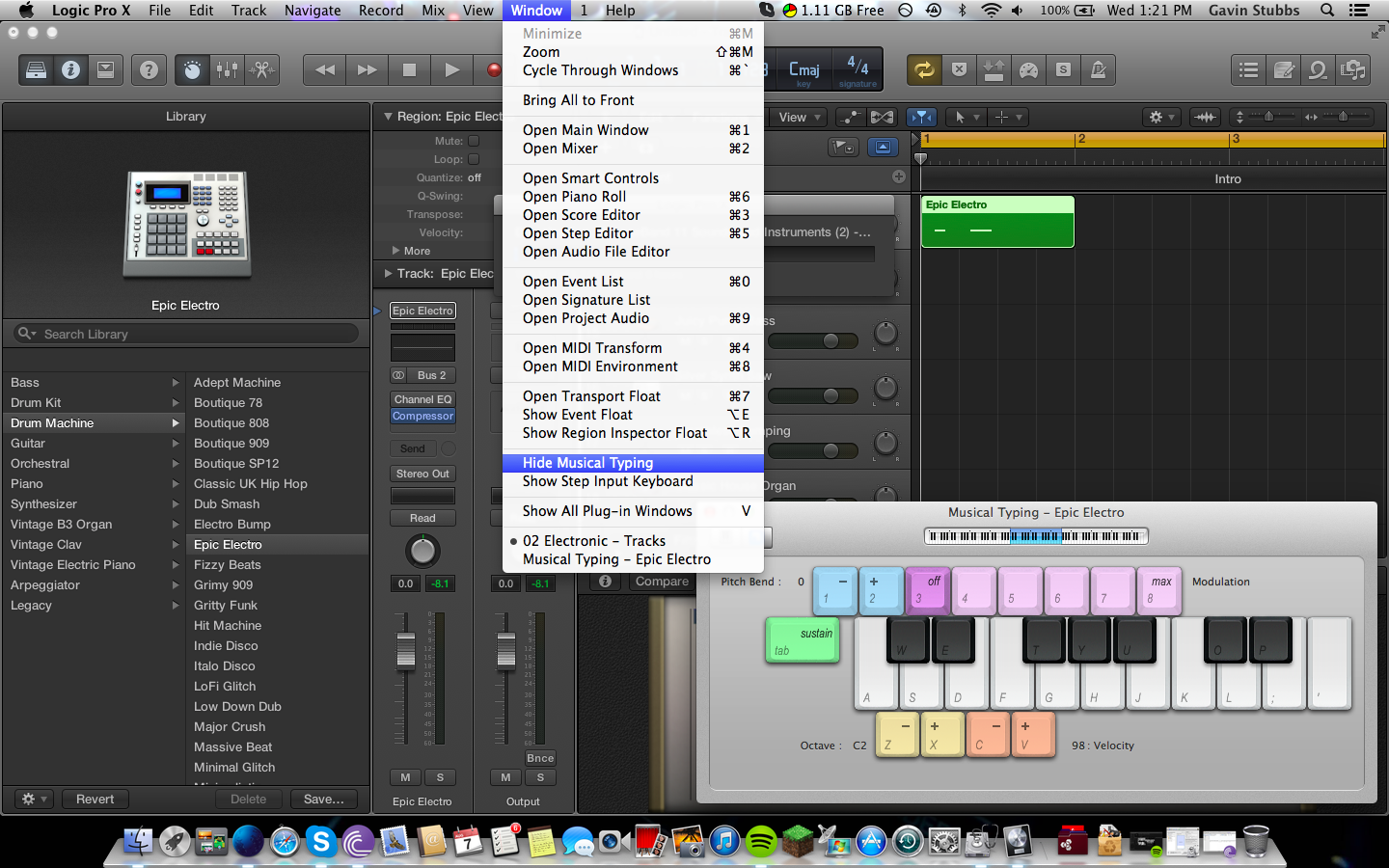1389x868 pixels.
Task: Toggle the Inspector info button
Action: pyautogui.click(x=71, y=69)
